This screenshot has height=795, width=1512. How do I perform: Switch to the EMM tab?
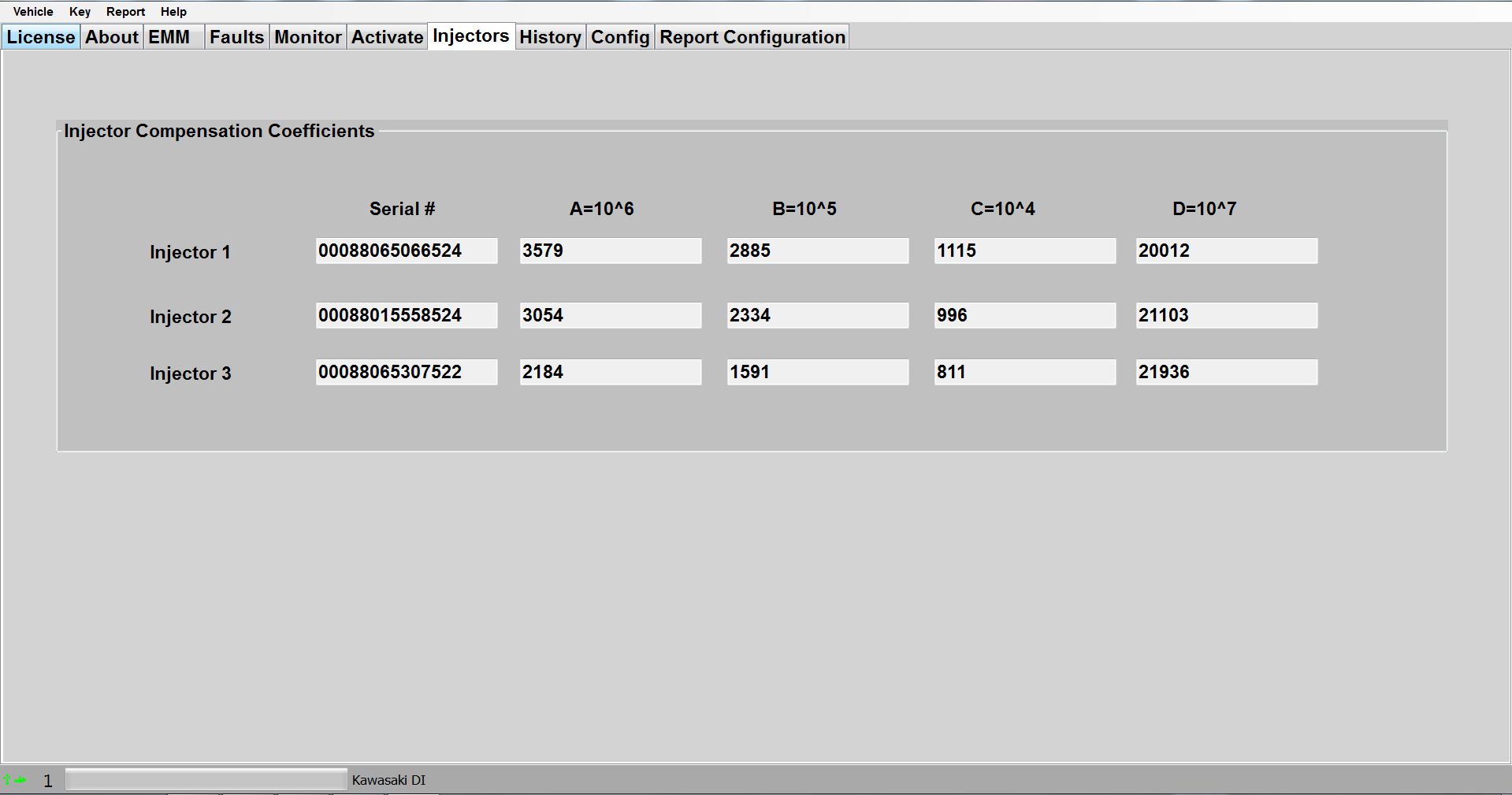pyautogui.click(x=174, y=37)
